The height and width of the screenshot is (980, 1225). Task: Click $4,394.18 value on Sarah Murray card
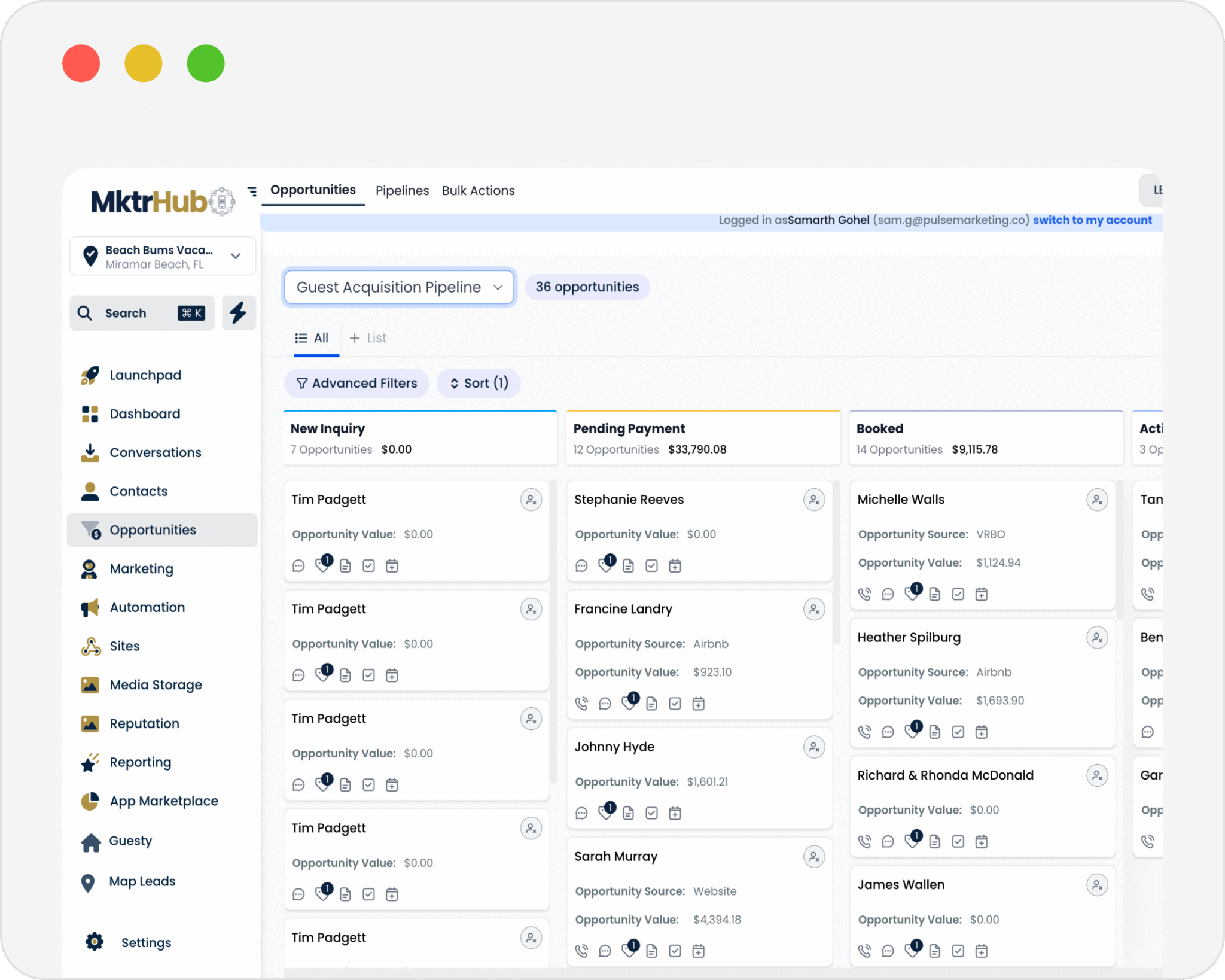717,920
